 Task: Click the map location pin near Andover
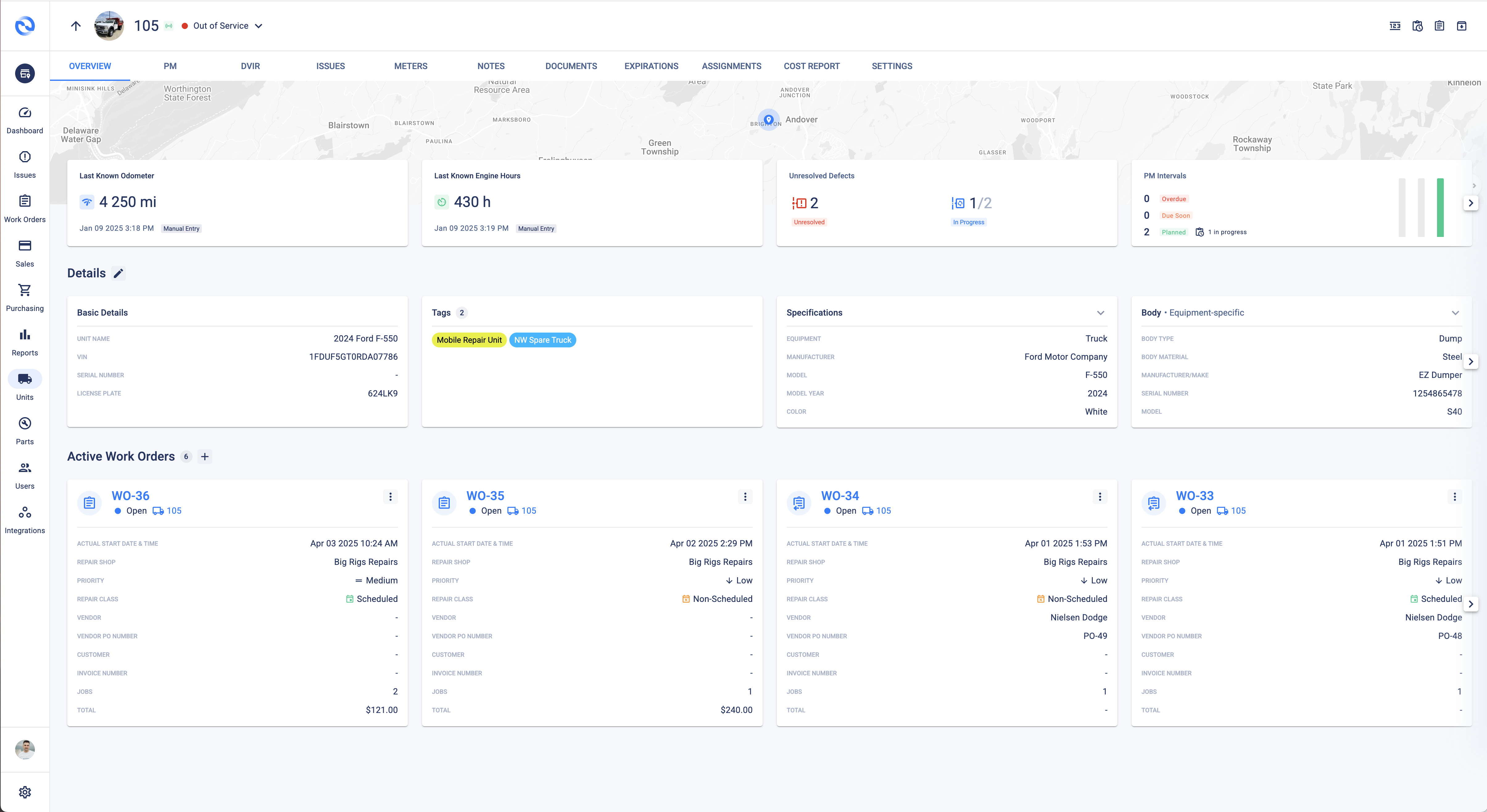(x=768, y=119)
